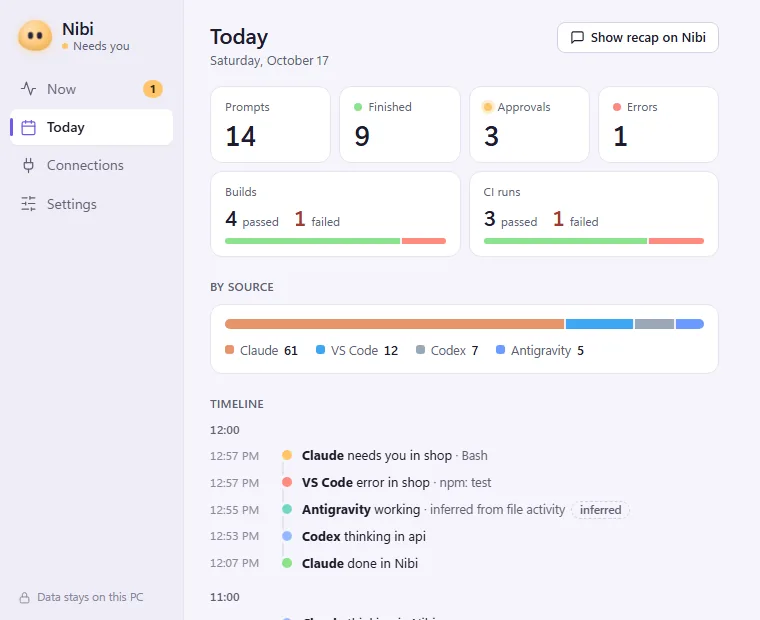Click the green passed segment of CI runs bar
760x620 pixels.
[565, 241]
